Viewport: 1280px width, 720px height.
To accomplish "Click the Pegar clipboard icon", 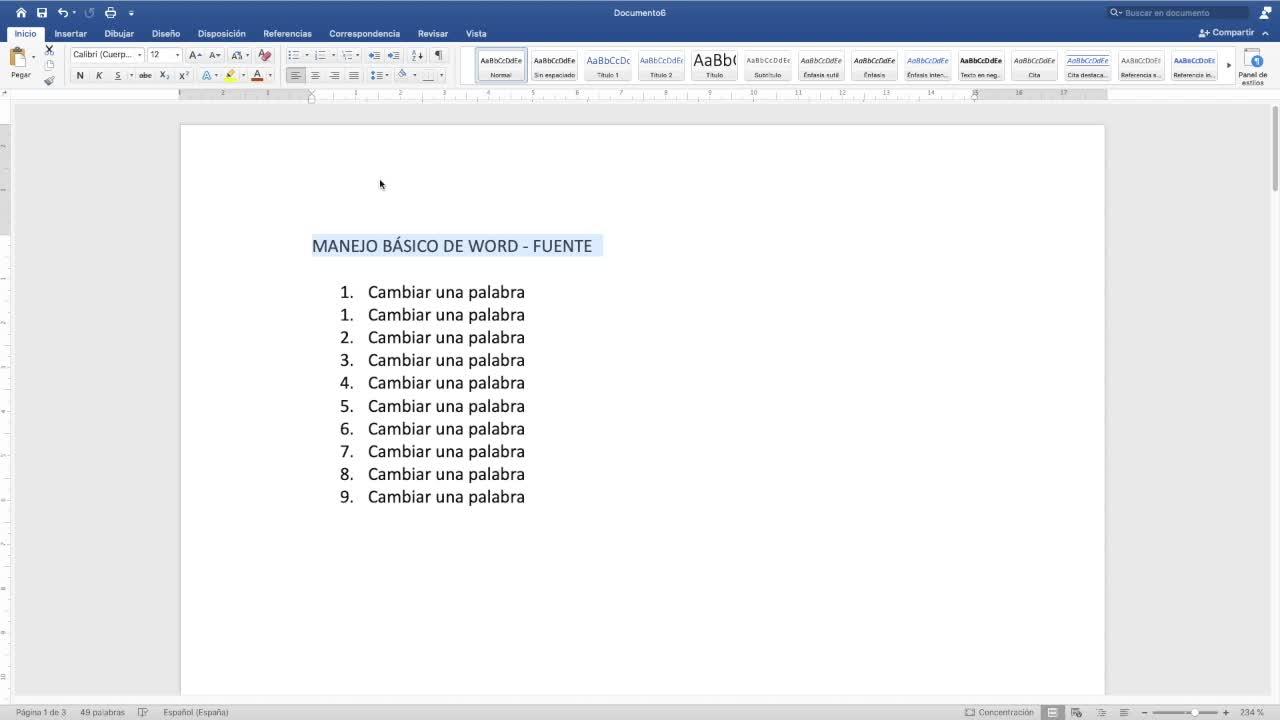I will (x=18, y=57).
